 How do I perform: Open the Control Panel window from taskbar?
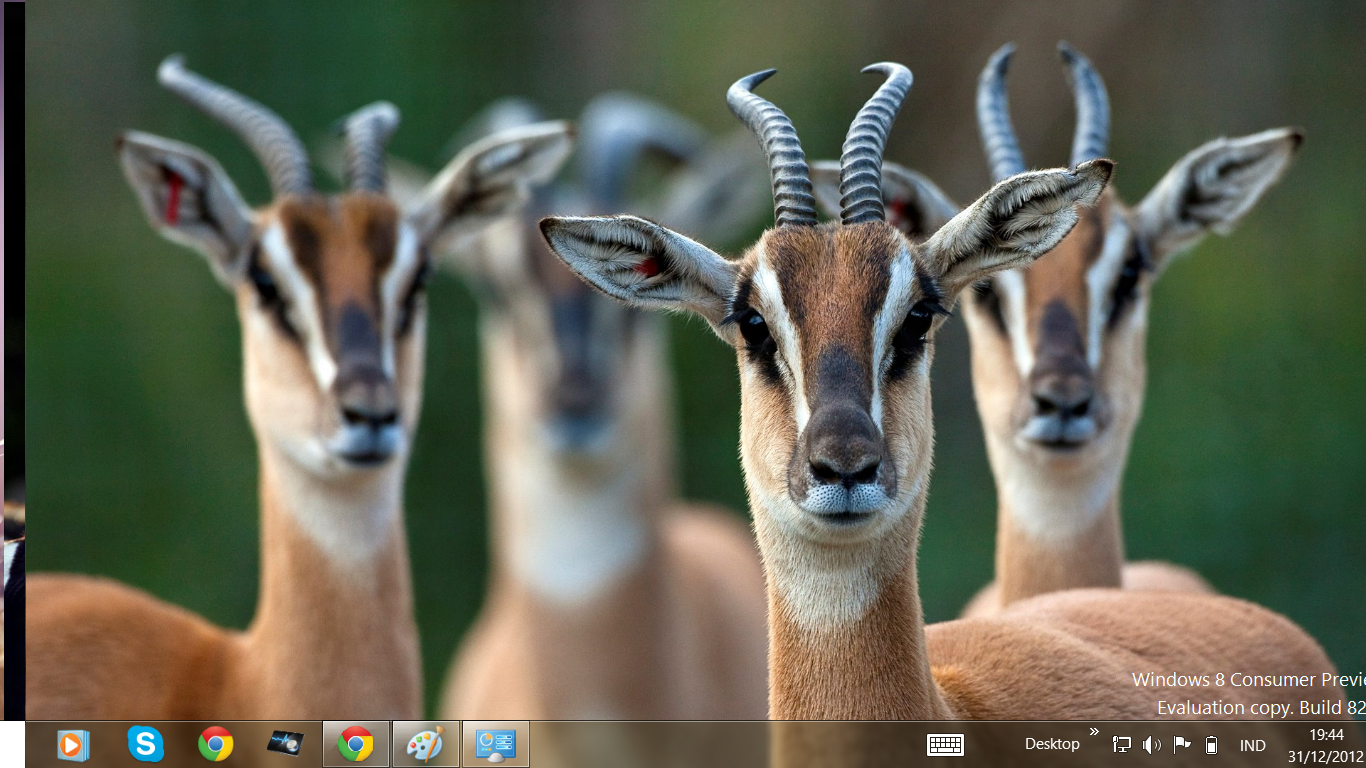495,744
